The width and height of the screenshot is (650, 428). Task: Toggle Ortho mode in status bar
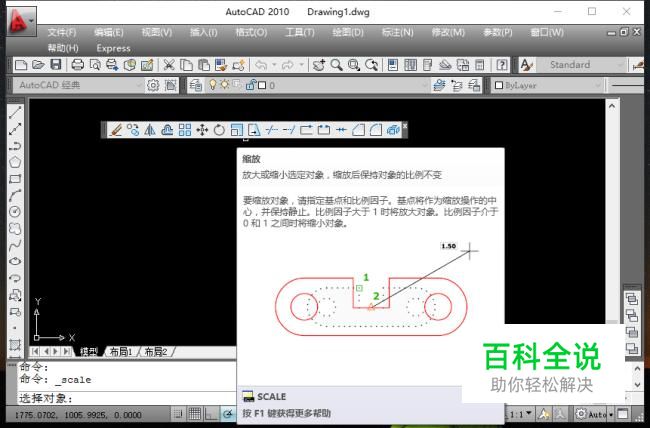pos(211,413)
